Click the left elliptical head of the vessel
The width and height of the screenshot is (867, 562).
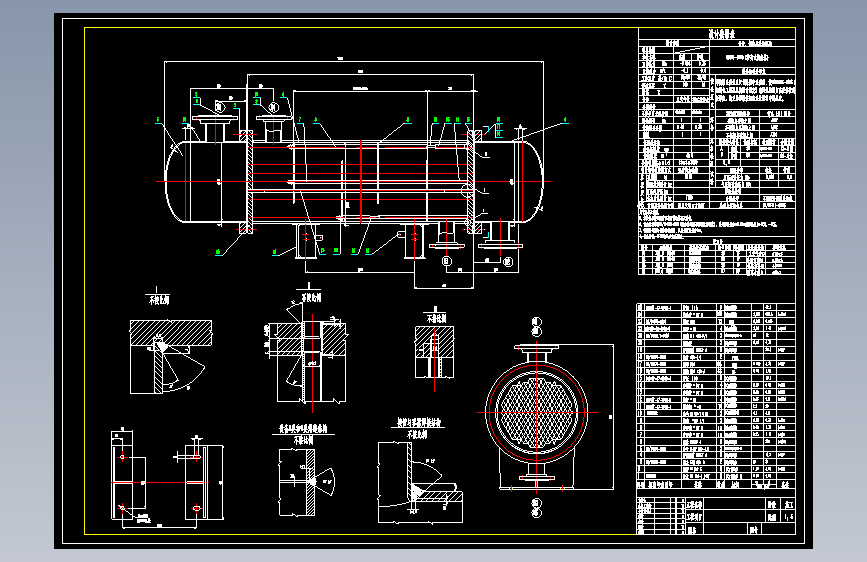(x=176, y=181)
